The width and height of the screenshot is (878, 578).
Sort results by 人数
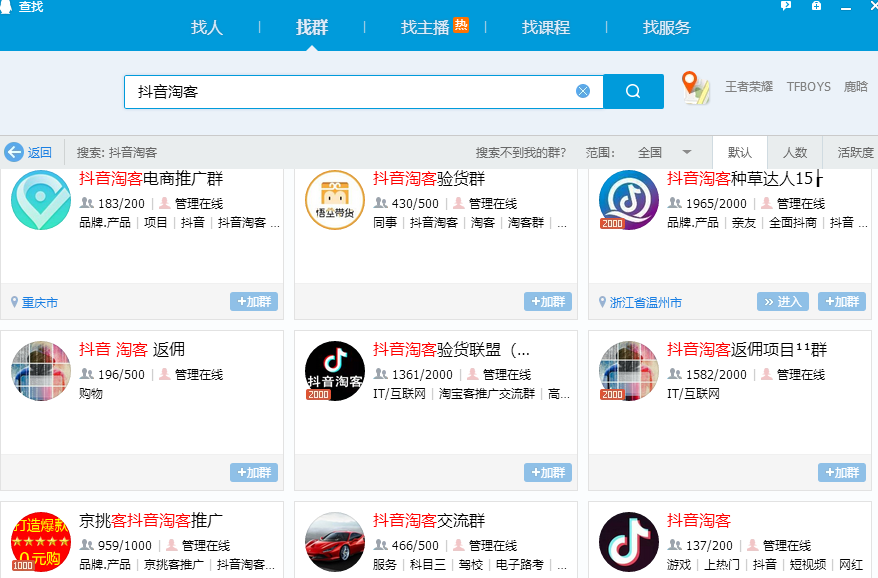pos(795,152)
